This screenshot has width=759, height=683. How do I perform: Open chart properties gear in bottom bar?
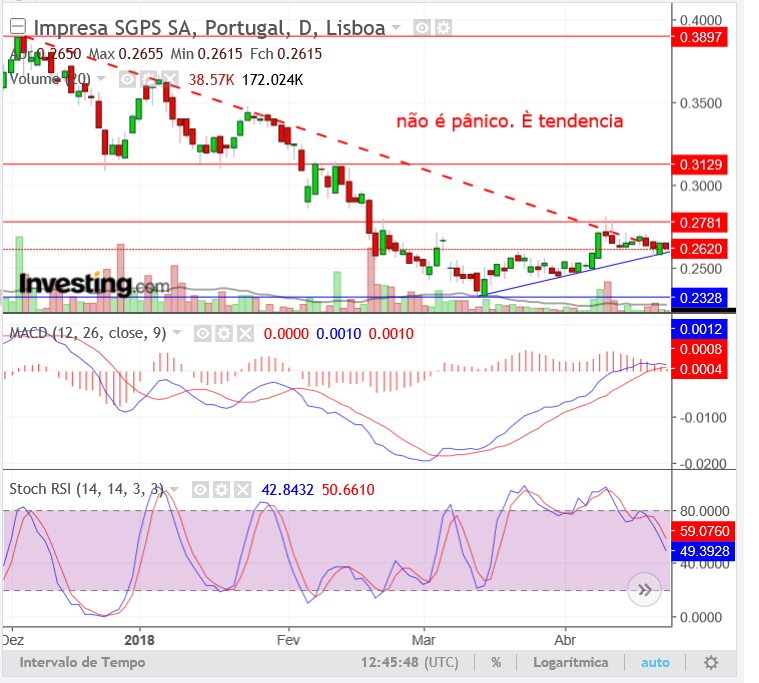[x=711, y=662]
